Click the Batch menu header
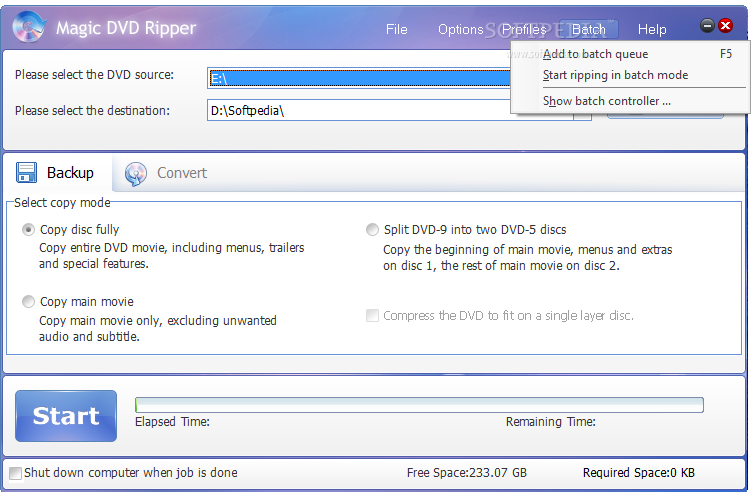751x492 pixels. pos(589,30)
